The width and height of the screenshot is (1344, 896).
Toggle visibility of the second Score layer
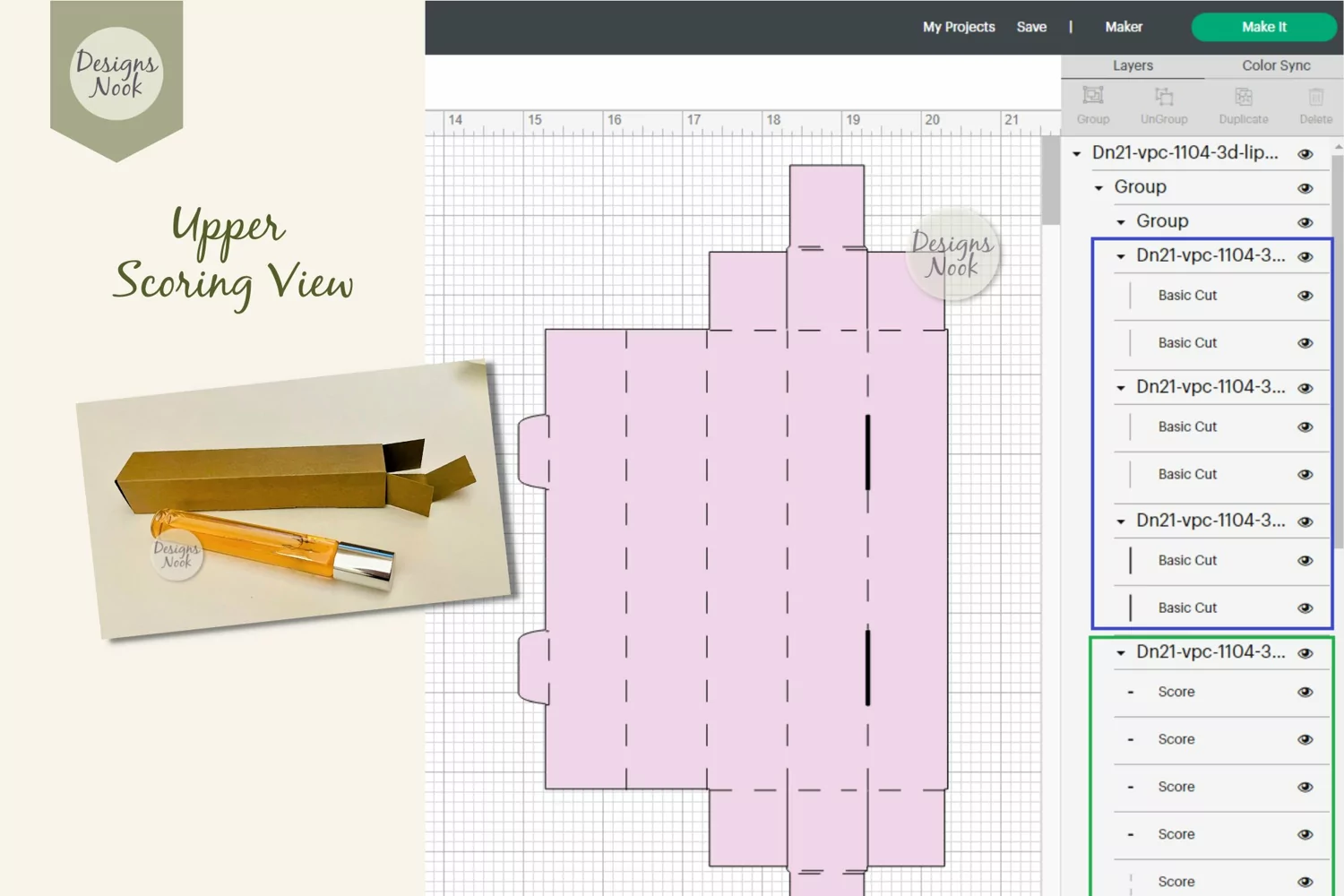coord(1305,739)
